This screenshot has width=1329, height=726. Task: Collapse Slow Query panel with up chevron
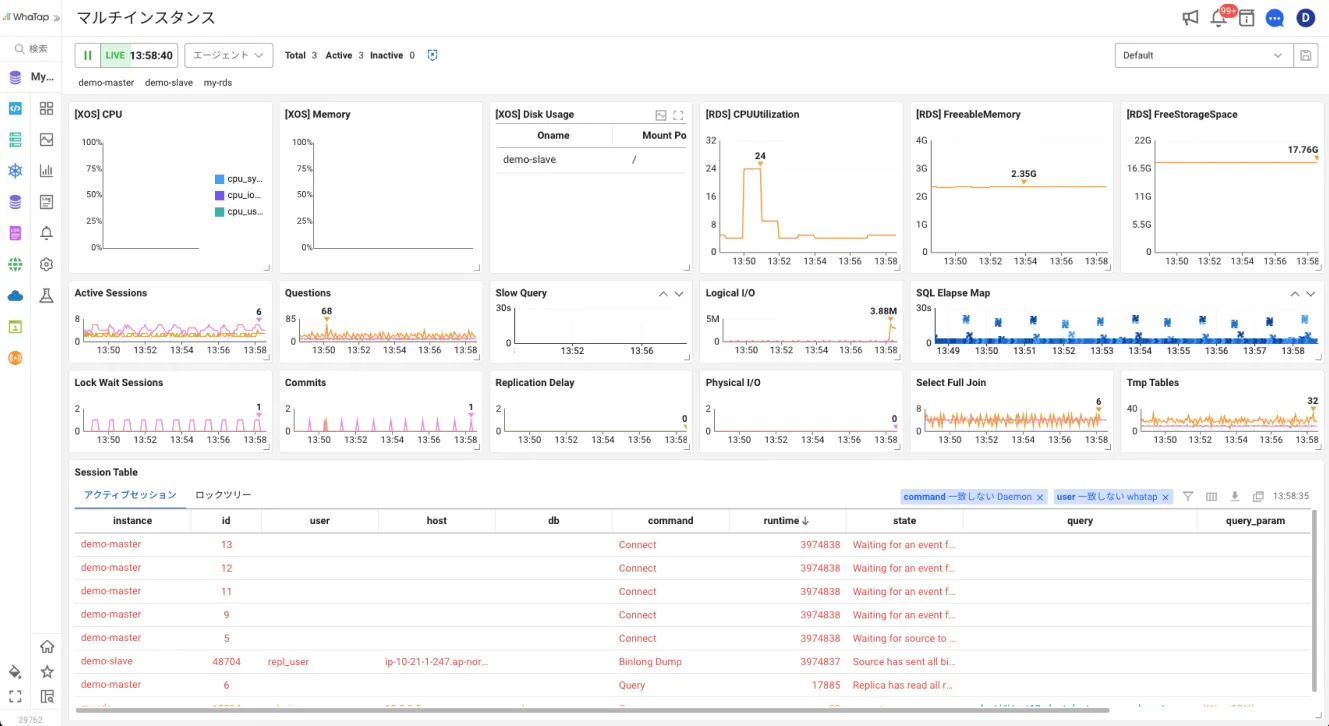tap(662, 294)
